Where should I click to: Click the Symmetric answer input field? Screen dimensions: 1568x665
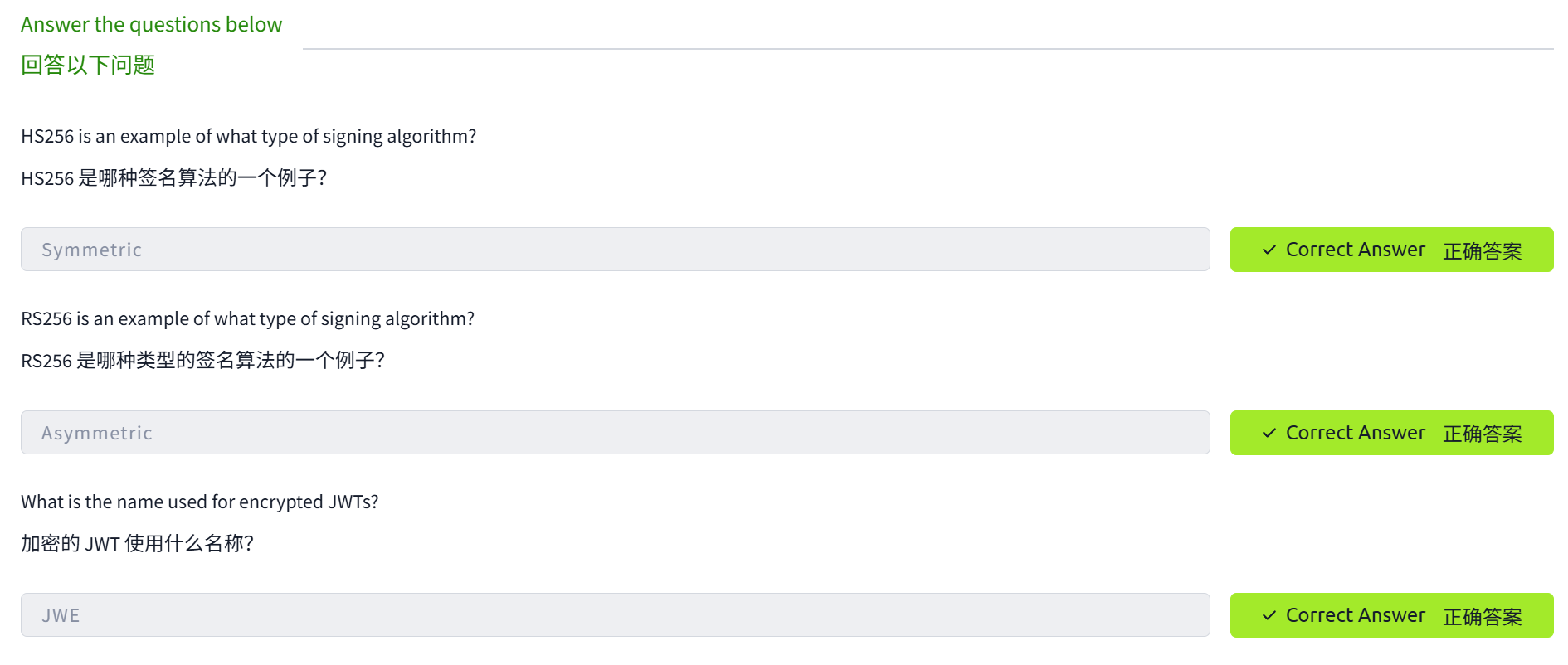click(615, 250)
